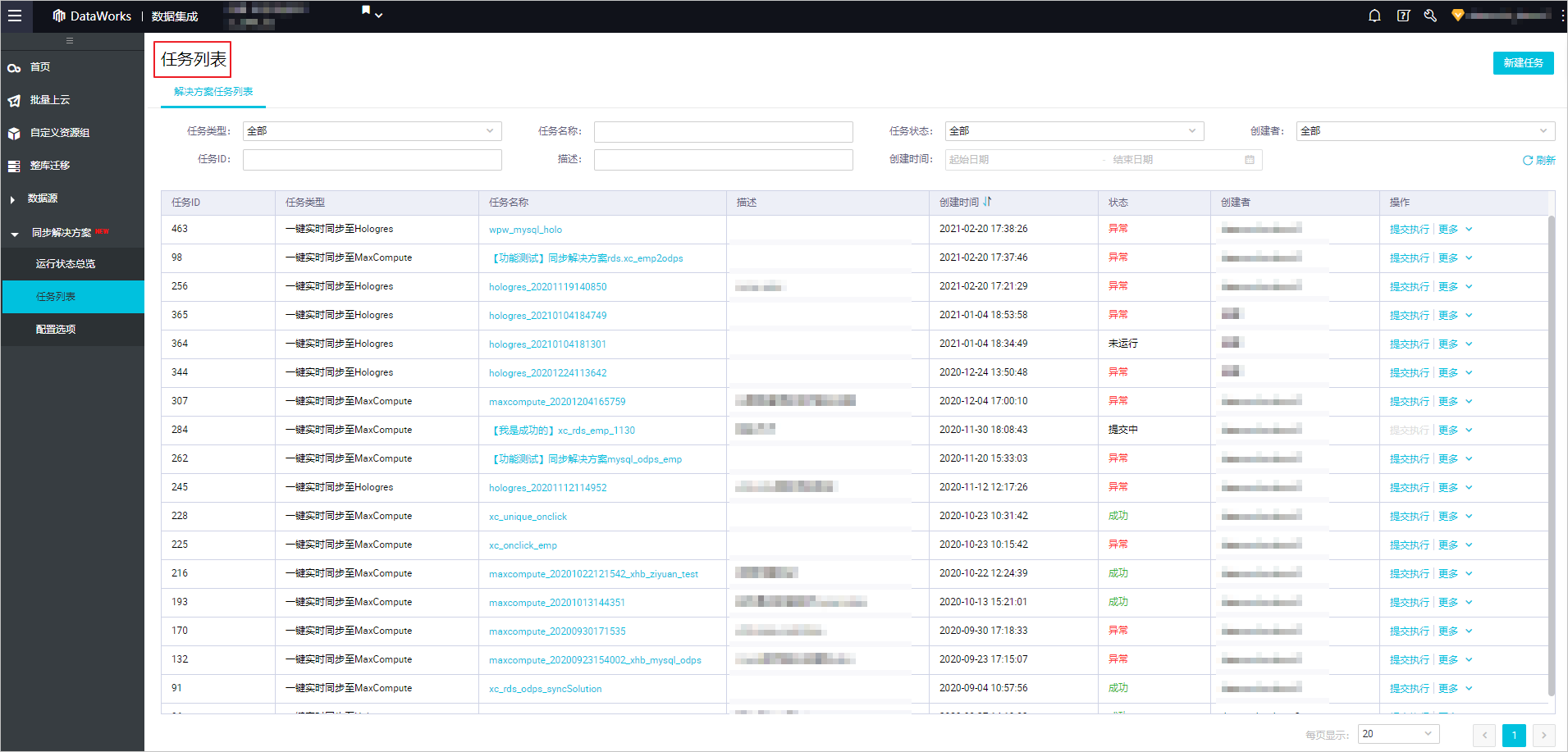Collapse the sidebar using the handle icon
The image size is (1568, 752).
click(70, 41)
